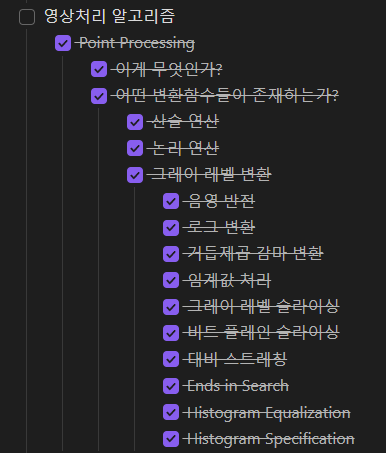Uncheck the 음영 반전 checkbox

pos(171,201)
